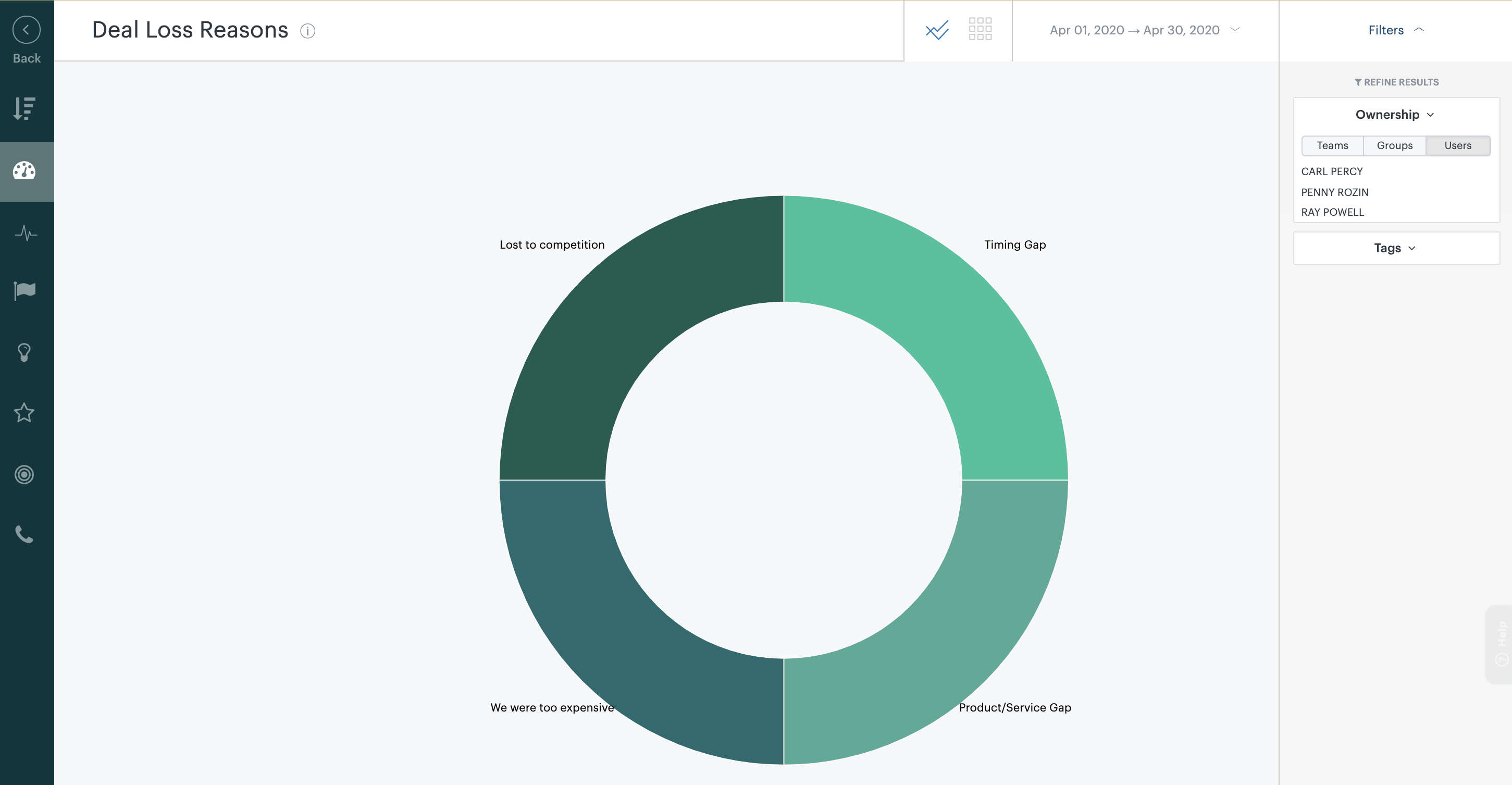Collapse the Filters panel
1512x785 pixels.
[x=1396, y=30]
